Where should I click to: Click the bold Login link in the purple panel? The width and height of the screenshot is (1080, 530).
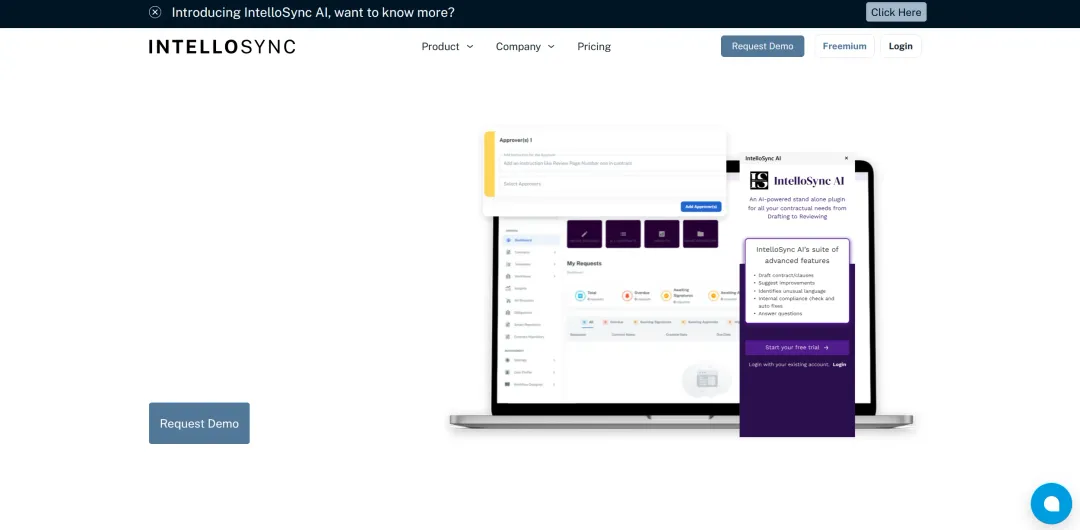click(840, 364)
